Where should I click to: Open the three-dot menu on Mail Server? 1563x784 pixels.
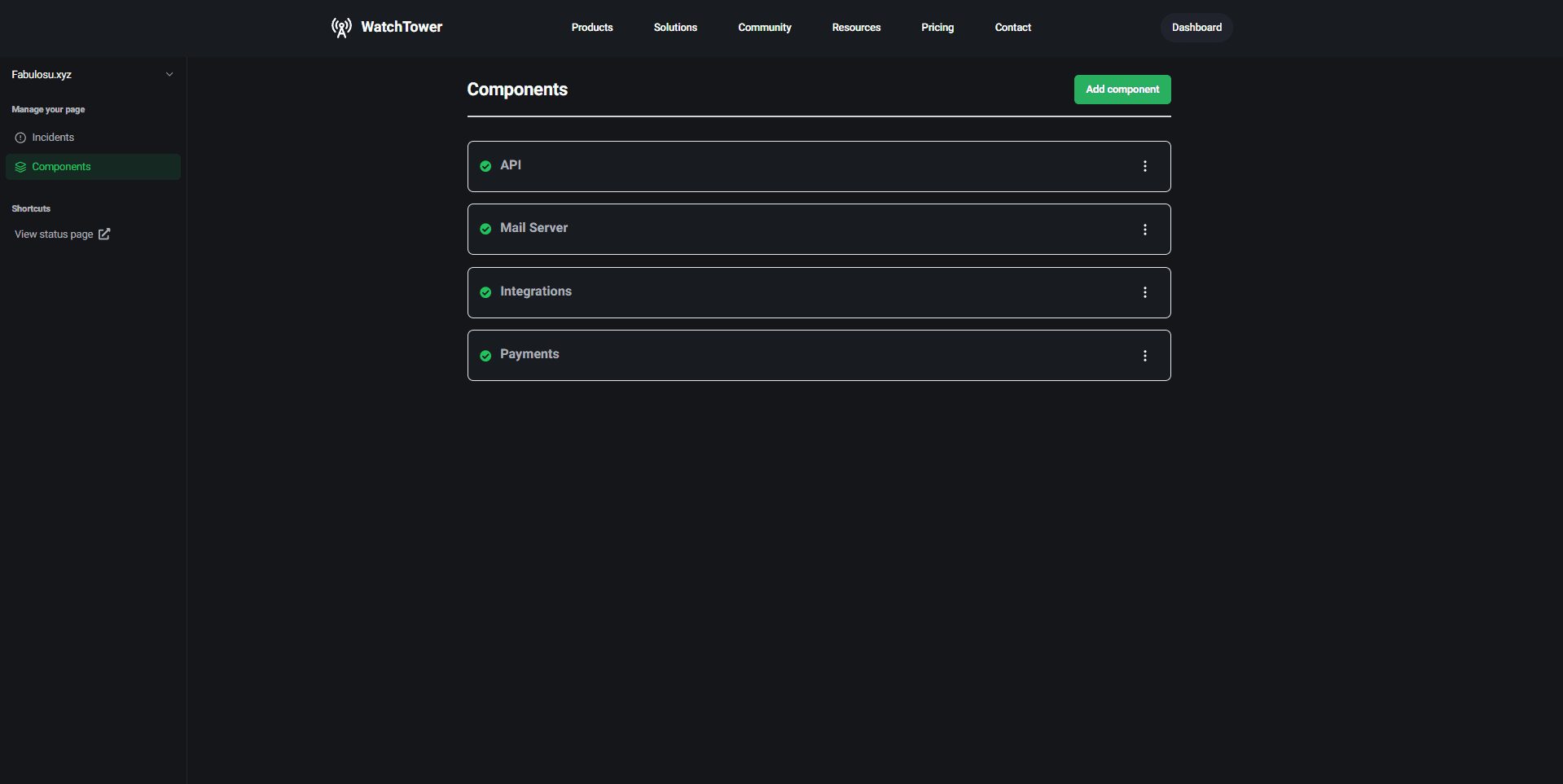(1145, 229)
